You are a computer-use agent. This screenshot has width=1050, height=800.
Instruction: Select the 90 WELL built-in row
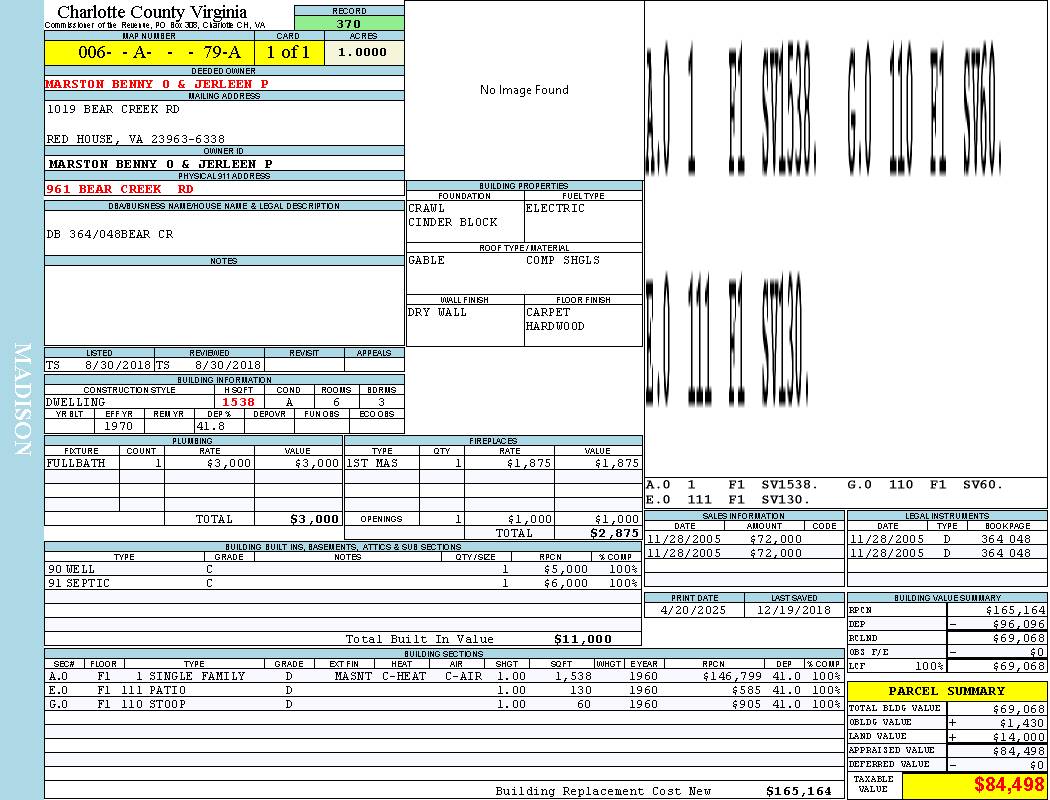point(343,570)
